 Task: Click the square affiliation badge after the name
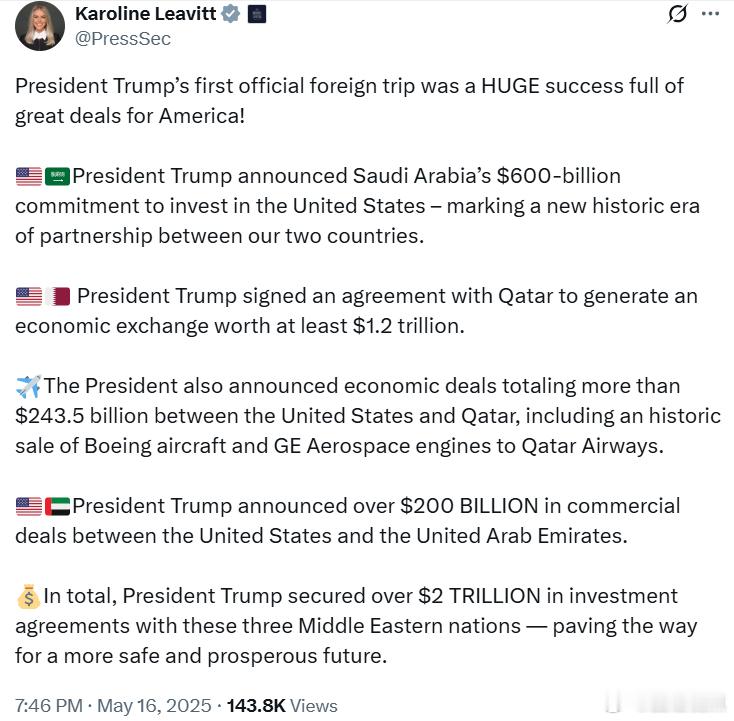pyautogui.click(x=256, y=14)
